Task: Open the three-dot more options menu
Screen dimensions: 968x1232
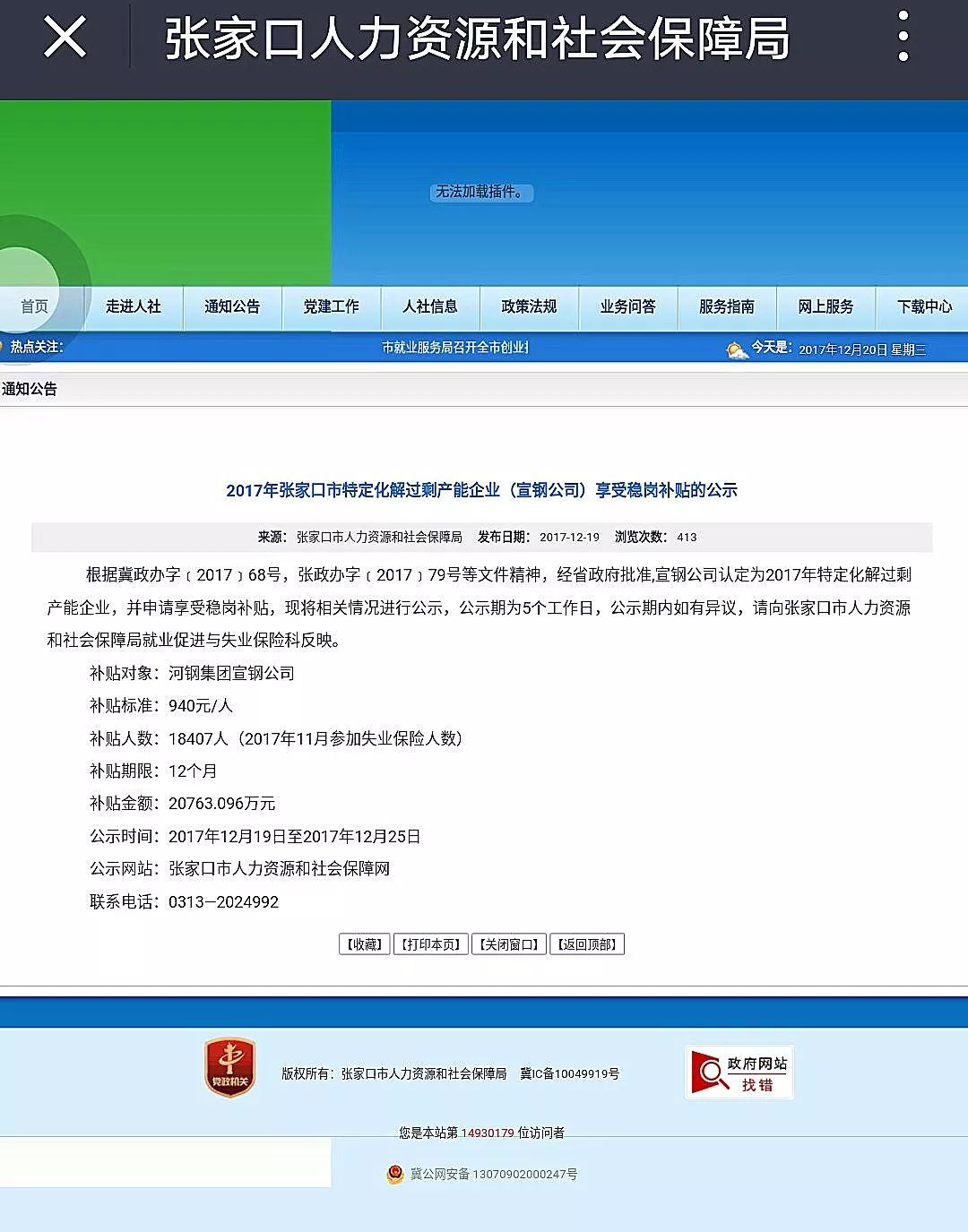Action: (903, 38)
